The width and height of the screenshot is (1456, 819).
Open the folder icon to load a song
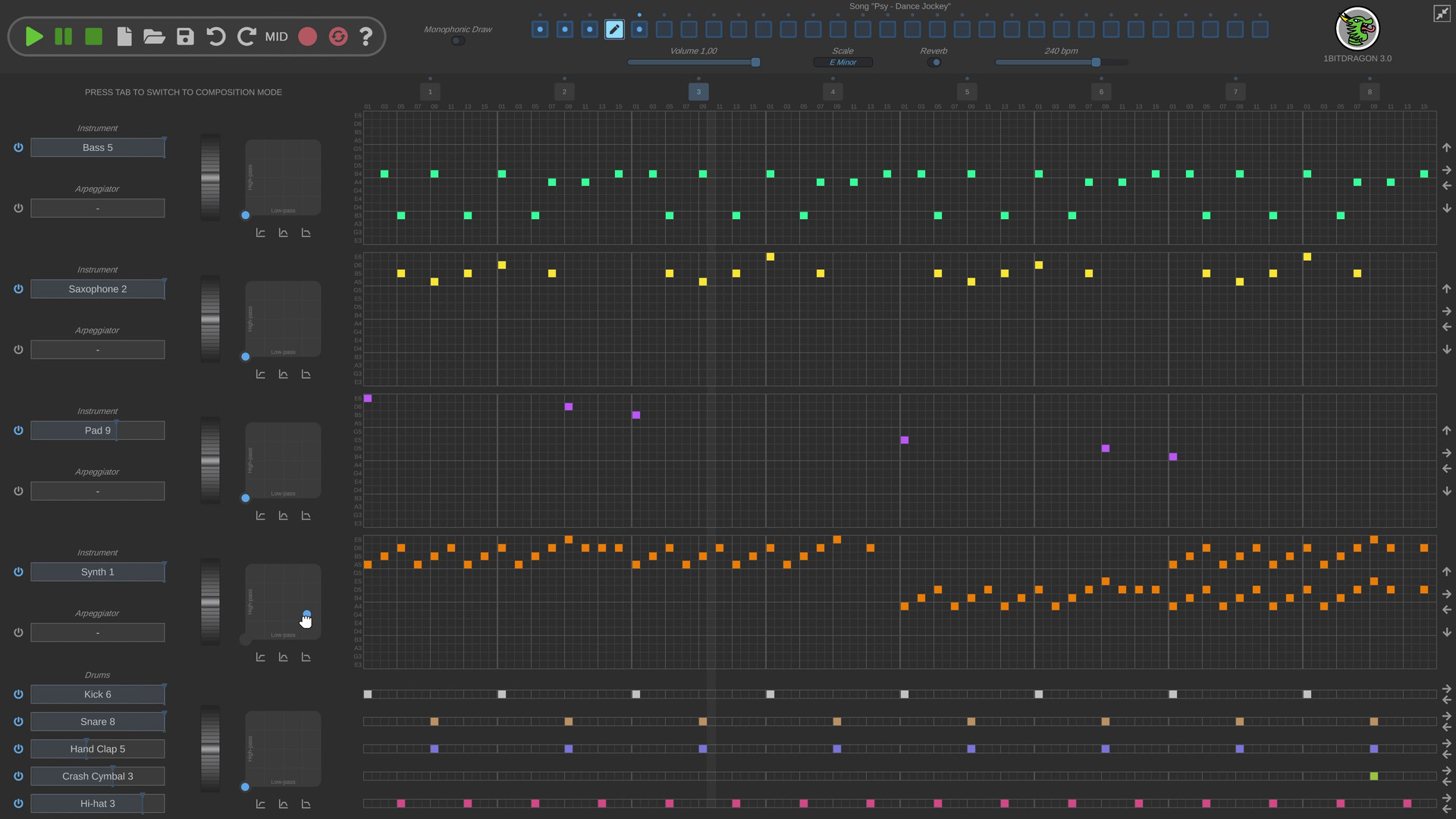click(154, 36)
